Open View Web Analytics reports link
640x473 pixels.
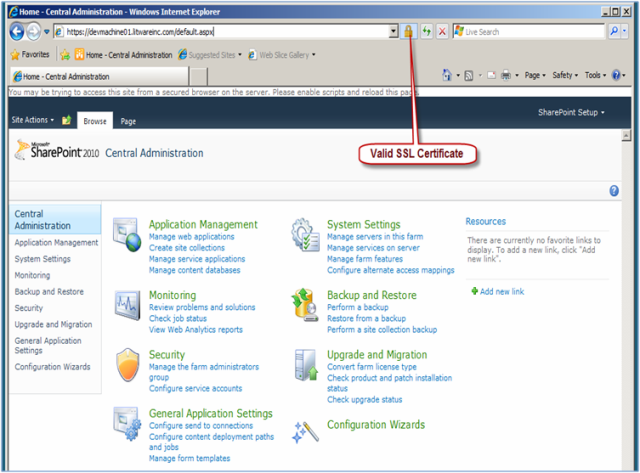196,330
